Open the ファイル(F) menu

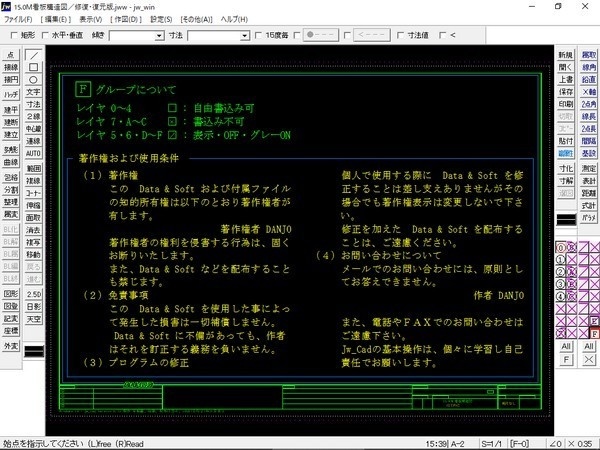[18, 19]
